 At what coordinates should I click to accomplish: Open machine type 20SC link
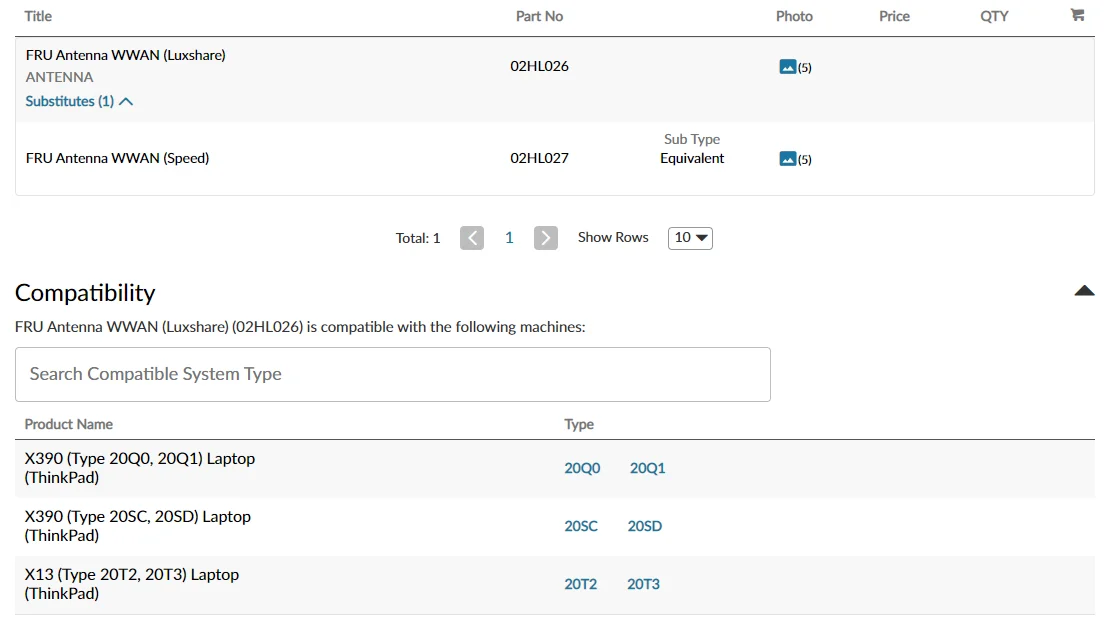581,526
